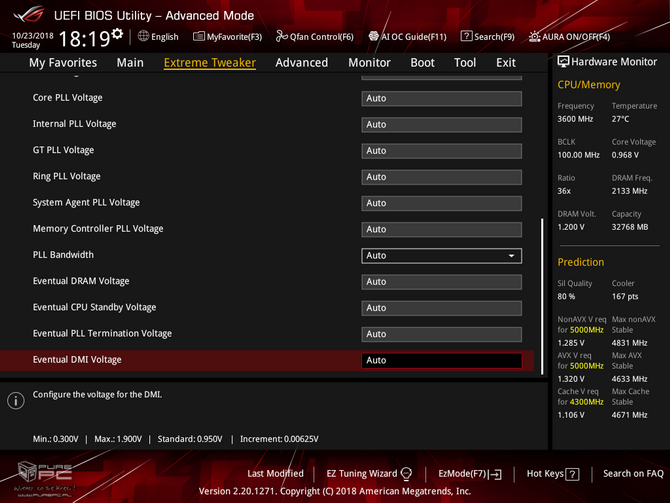The width and height of the screenshot is (670, 503).
Task: Click the info circle icon
Action: click(x=16, y=400)
